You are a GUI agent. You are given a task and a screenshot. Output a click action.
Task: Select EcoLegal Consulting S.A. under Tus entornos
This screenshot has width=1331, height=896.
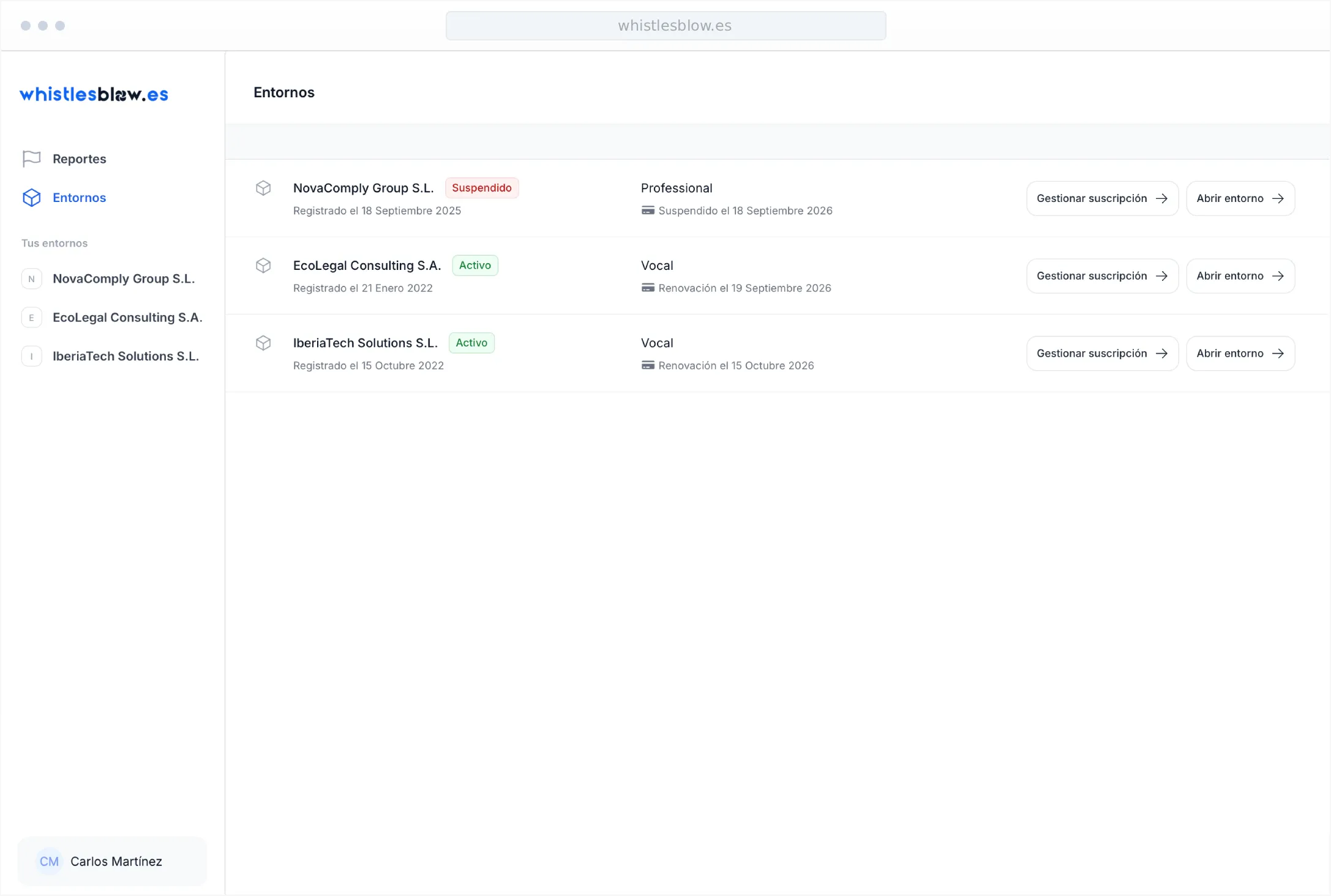tap(127, 318)
